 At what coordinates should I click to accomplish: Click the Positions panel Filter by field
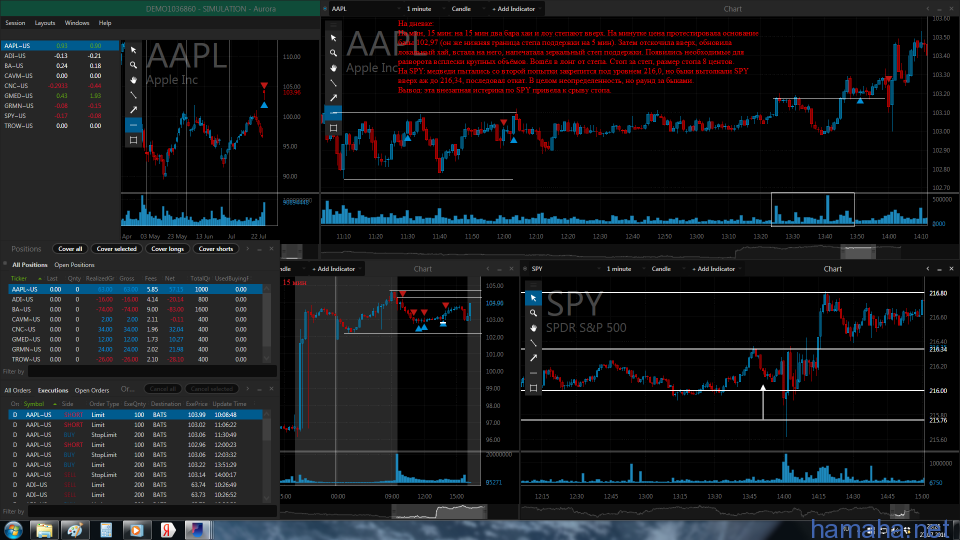[x=152, y=372]
